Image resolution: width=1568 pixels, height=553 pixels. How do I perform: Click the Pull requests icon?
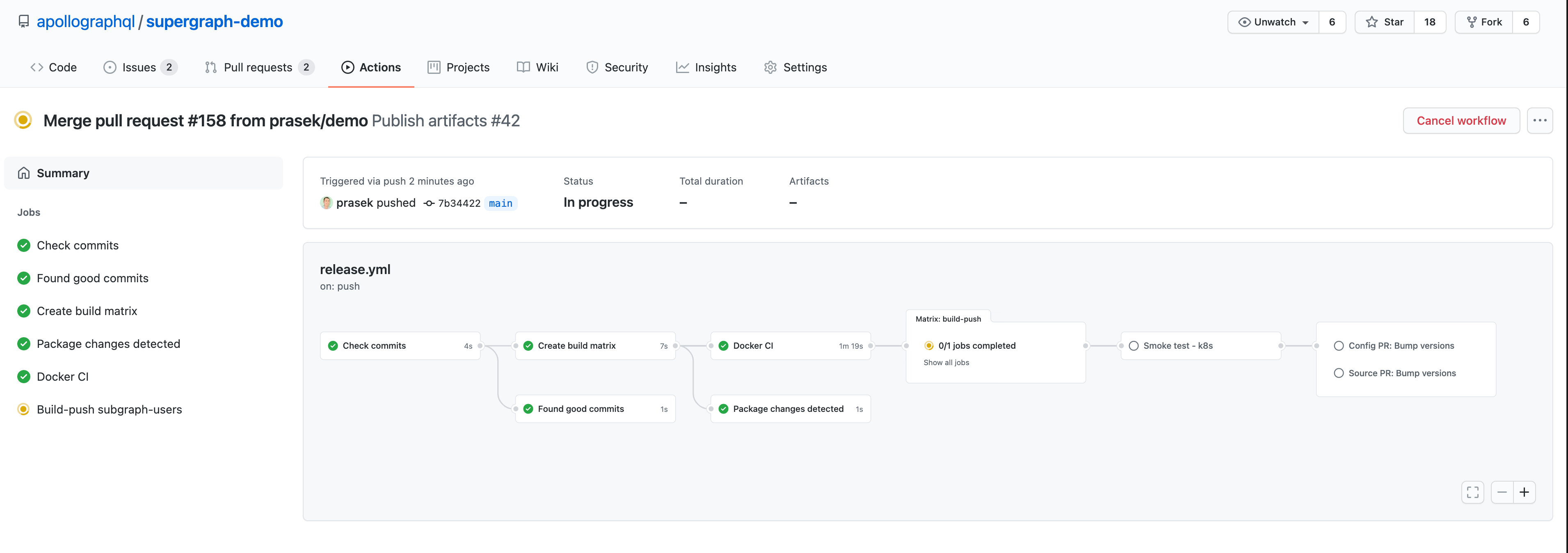[x=211, y=67]
